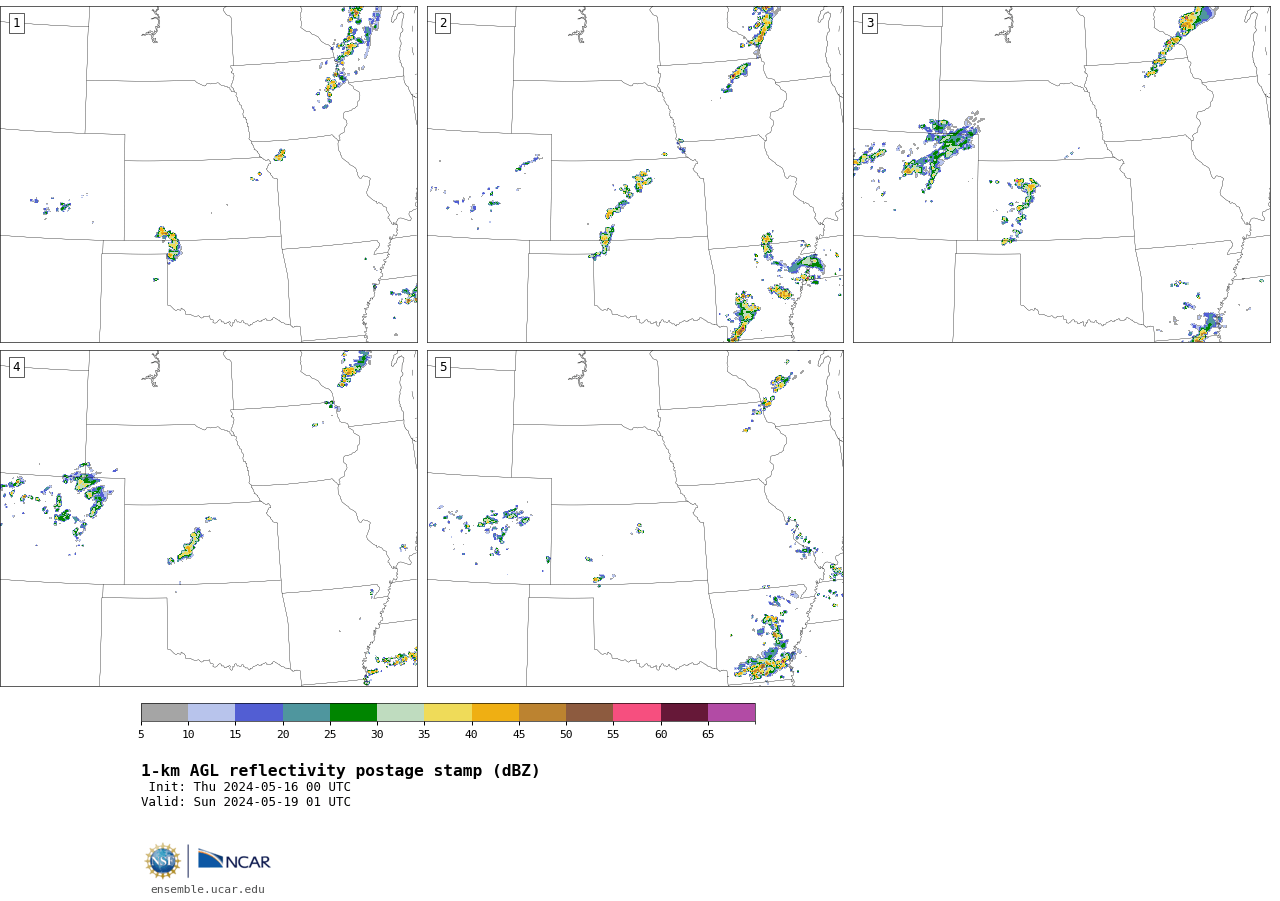
Task: Click the pink 55-60 dBZ swatch
Action: click(x=637, y=713)
